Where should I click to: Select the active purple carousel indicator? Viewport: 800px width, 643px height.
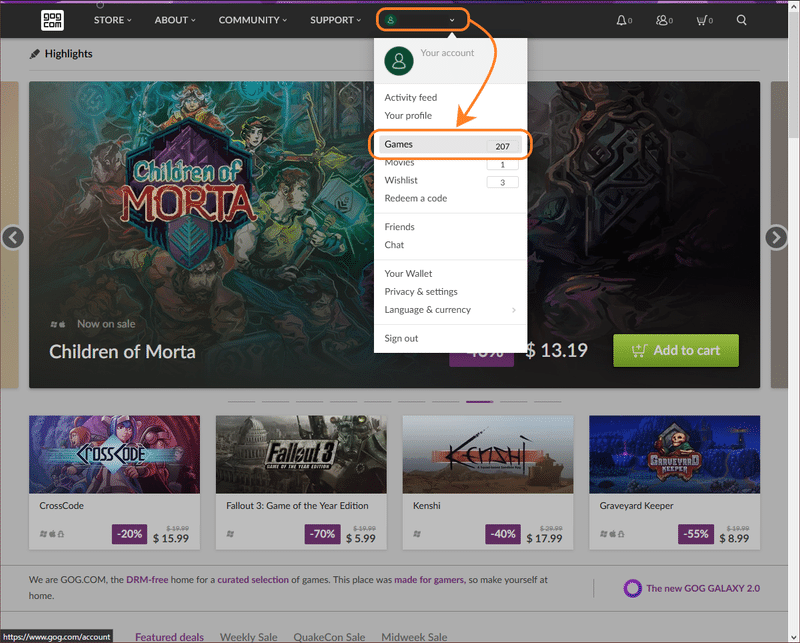point(480,402)
